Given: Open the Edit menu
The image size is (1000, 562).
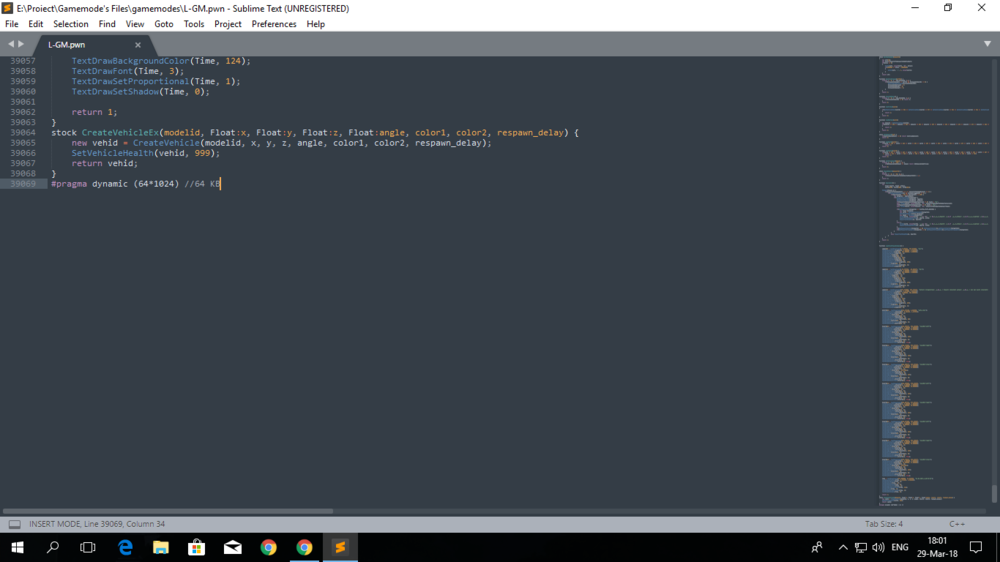Looking at the screenshot, I should point(36,24).
